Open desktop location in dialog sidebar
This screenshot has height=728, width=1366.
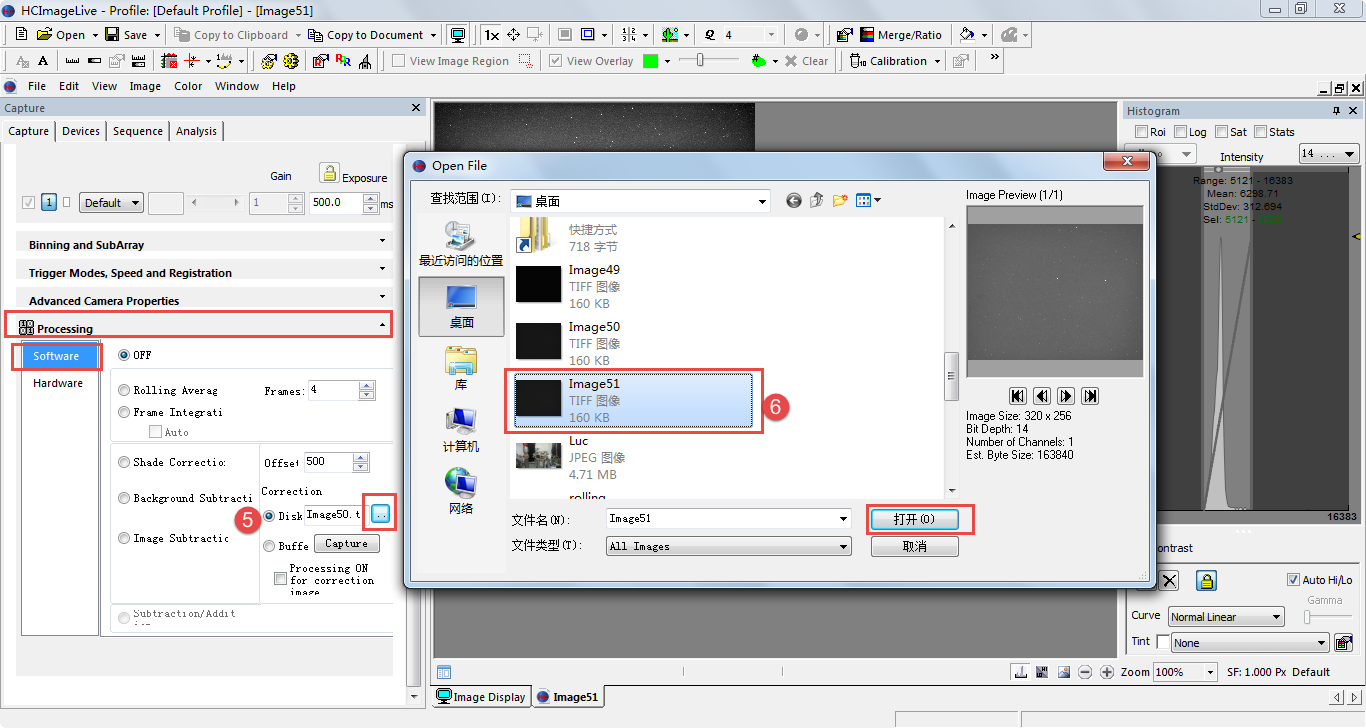461,304
